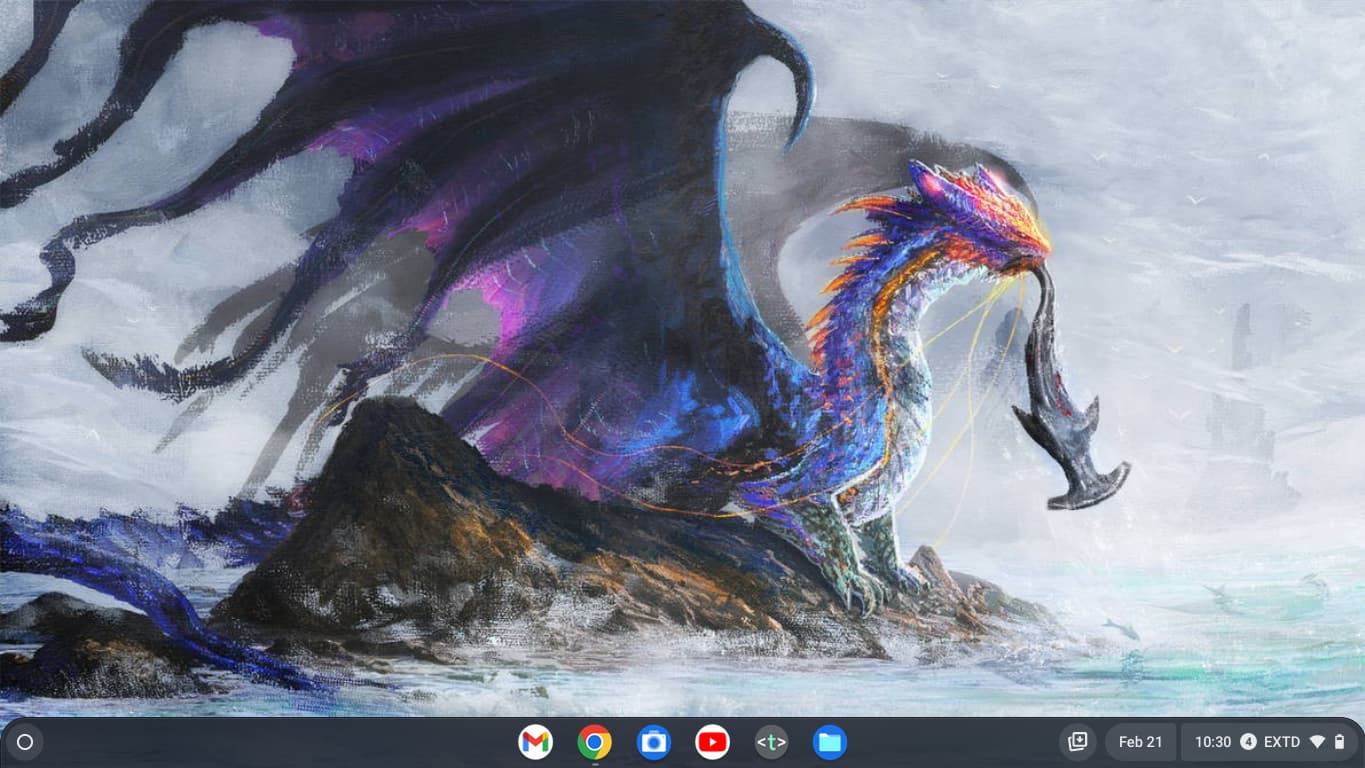Open the Tote holding space icon

click(1077, 742)
